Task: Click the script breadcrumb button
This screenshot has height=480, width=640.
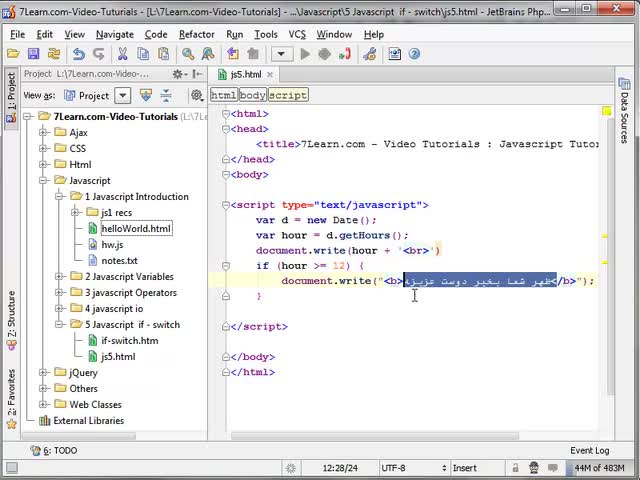Action: (x=288, y=95)
